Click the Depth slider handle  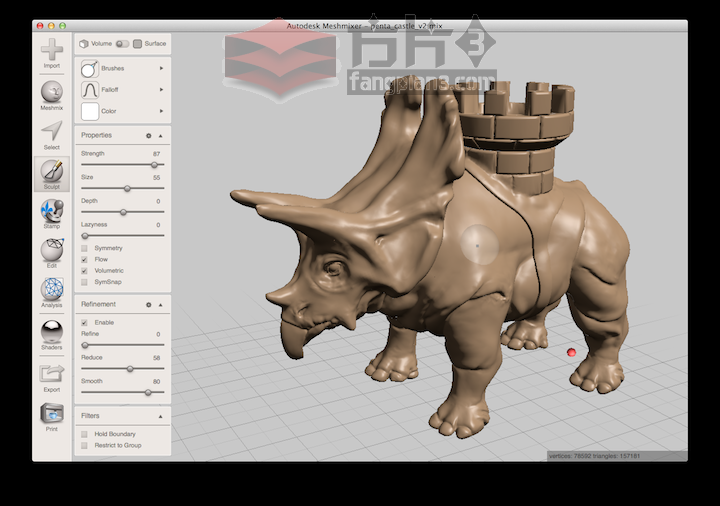pos(123,212)
